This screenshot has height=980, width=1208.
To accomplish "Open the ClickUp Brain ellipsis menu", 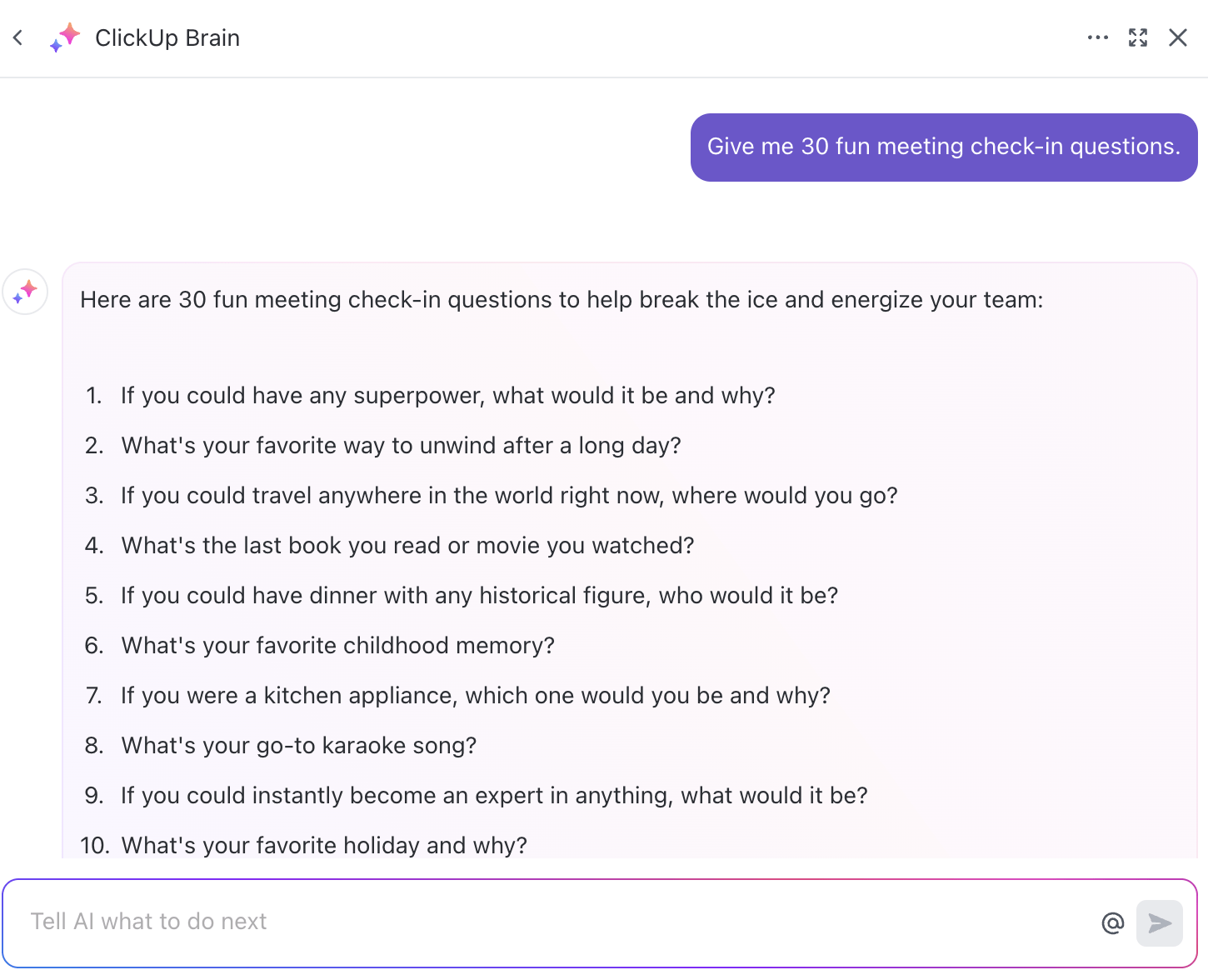I will tap(1098, 37).
